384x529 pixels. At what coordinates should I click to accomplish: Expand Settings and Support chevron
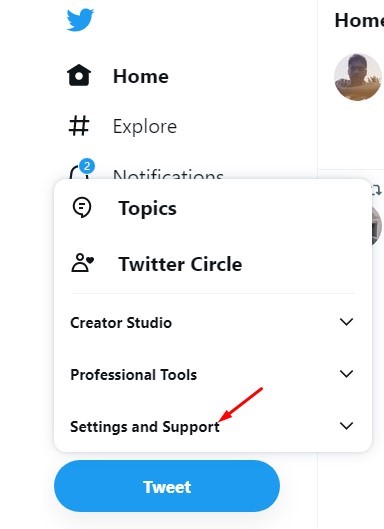coord(346,426)
